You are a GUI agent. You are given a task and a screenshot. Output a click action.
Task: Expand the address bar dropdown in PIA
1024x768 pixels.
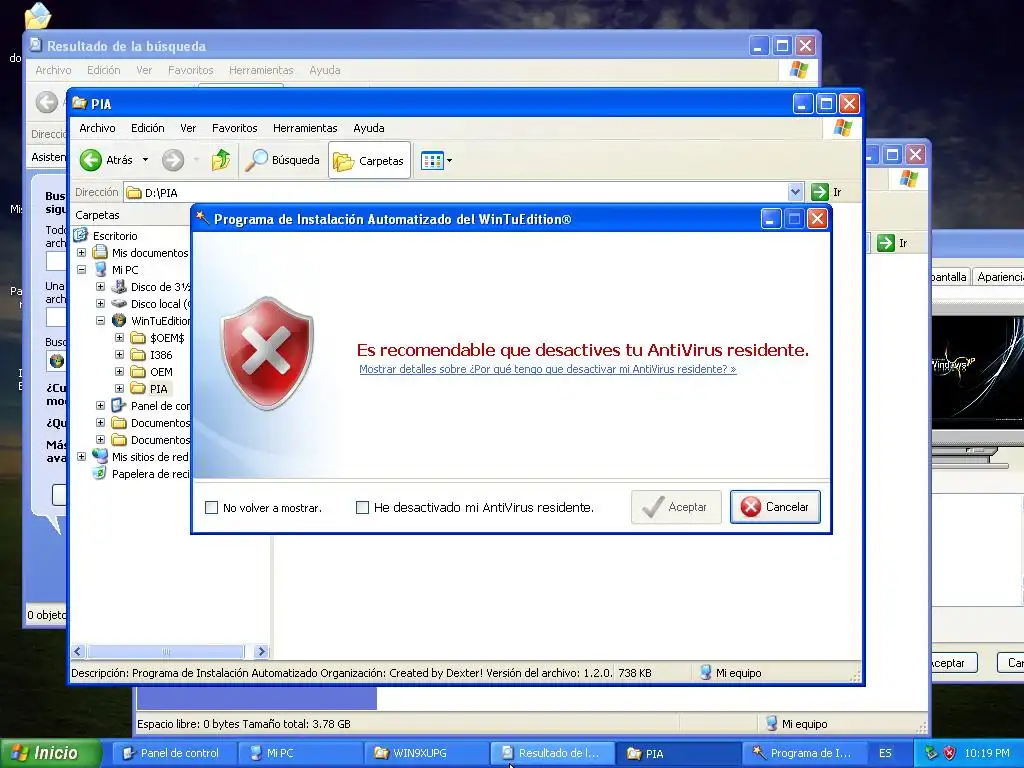(795, 193)
